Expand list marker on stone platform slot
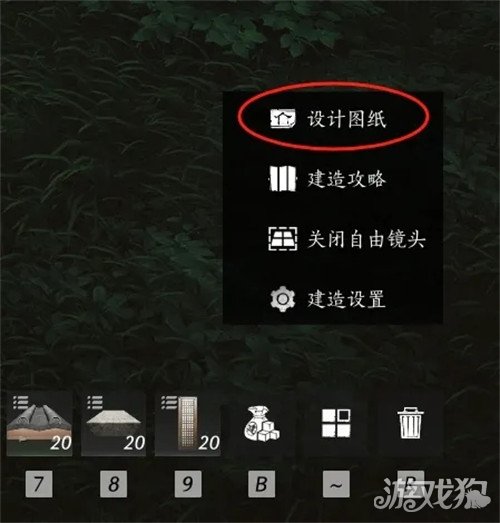The height and width of the screenshot is (523, 500). click(95, 402)
